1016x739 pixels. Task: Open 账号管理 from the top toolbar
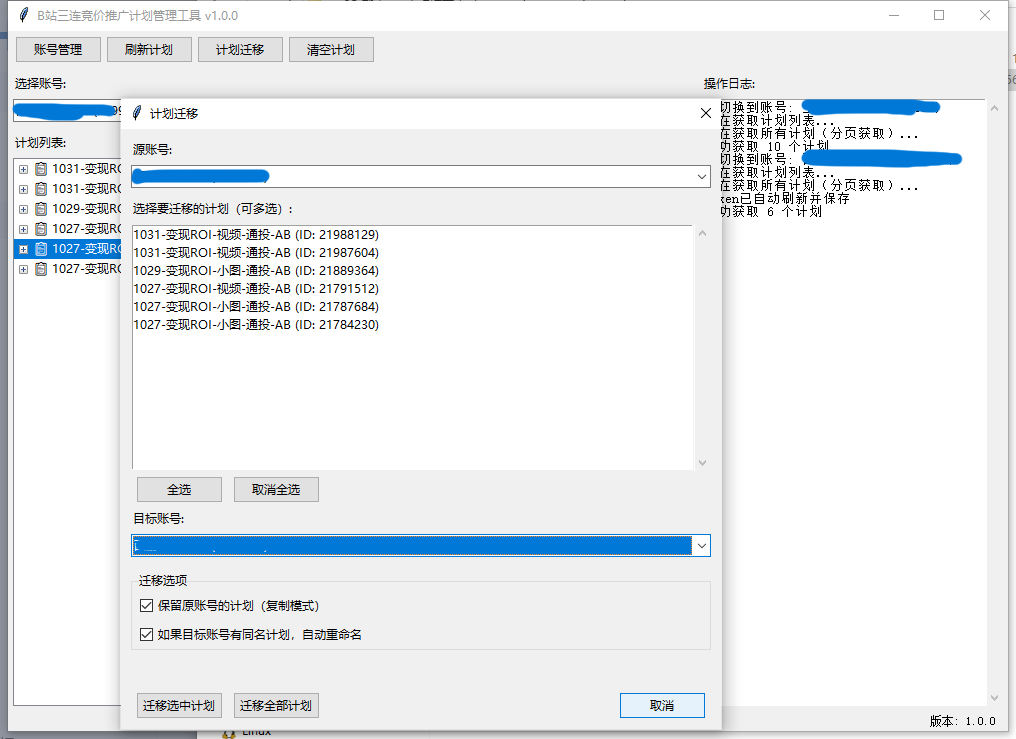[x=58, y=48]
